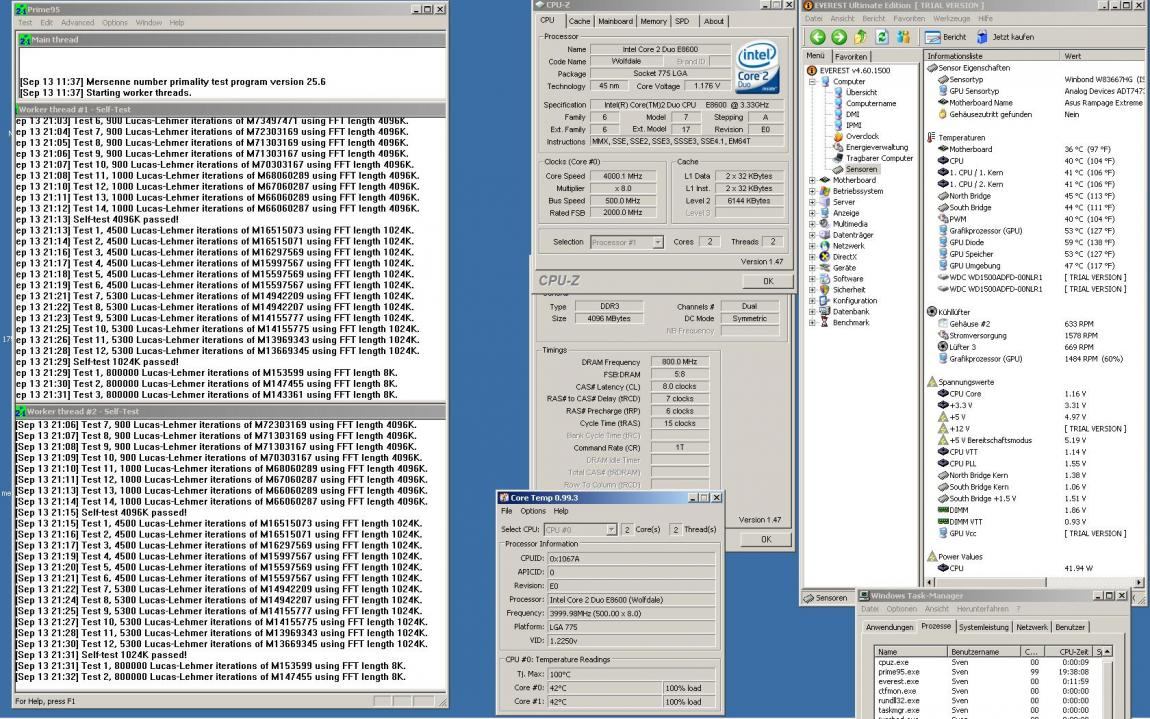
Task: Select Übersicht in EVEREST tree
Action: [861, 92]
